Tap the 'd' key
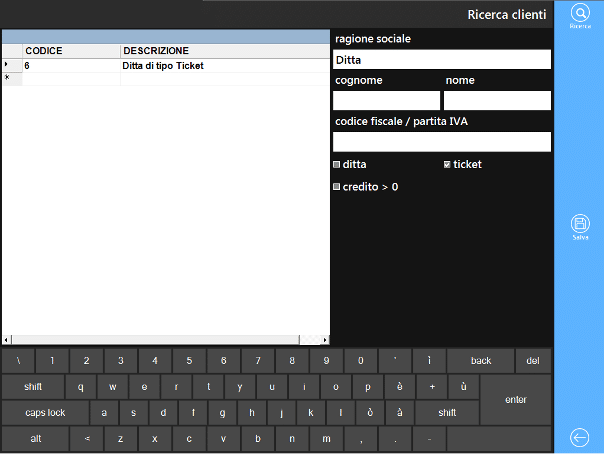The height and width of the screenshot is (454, 604). pos(163,412)
